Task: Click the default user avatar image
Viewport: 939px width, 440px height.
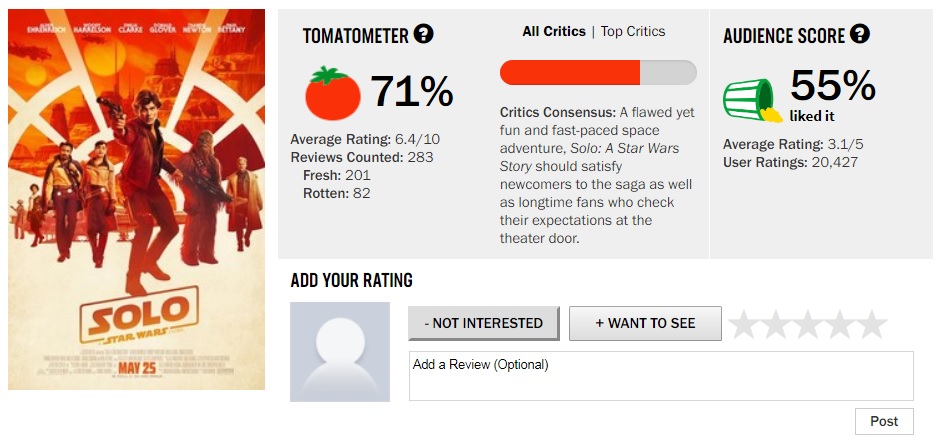Action: [x=339, y=352]
